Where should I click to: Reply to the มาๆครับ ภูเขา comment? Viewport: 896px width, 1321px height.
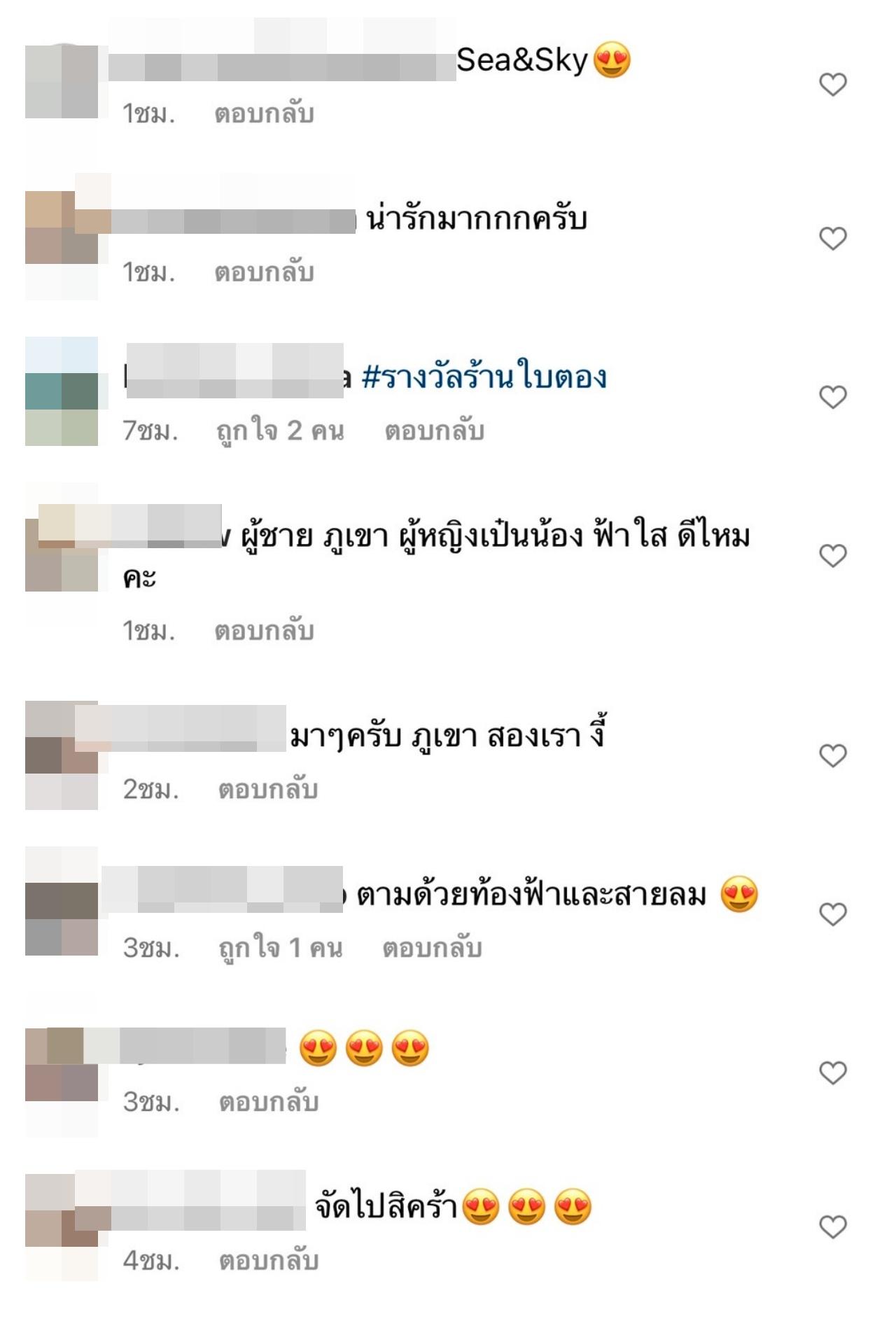click(268, 789)
